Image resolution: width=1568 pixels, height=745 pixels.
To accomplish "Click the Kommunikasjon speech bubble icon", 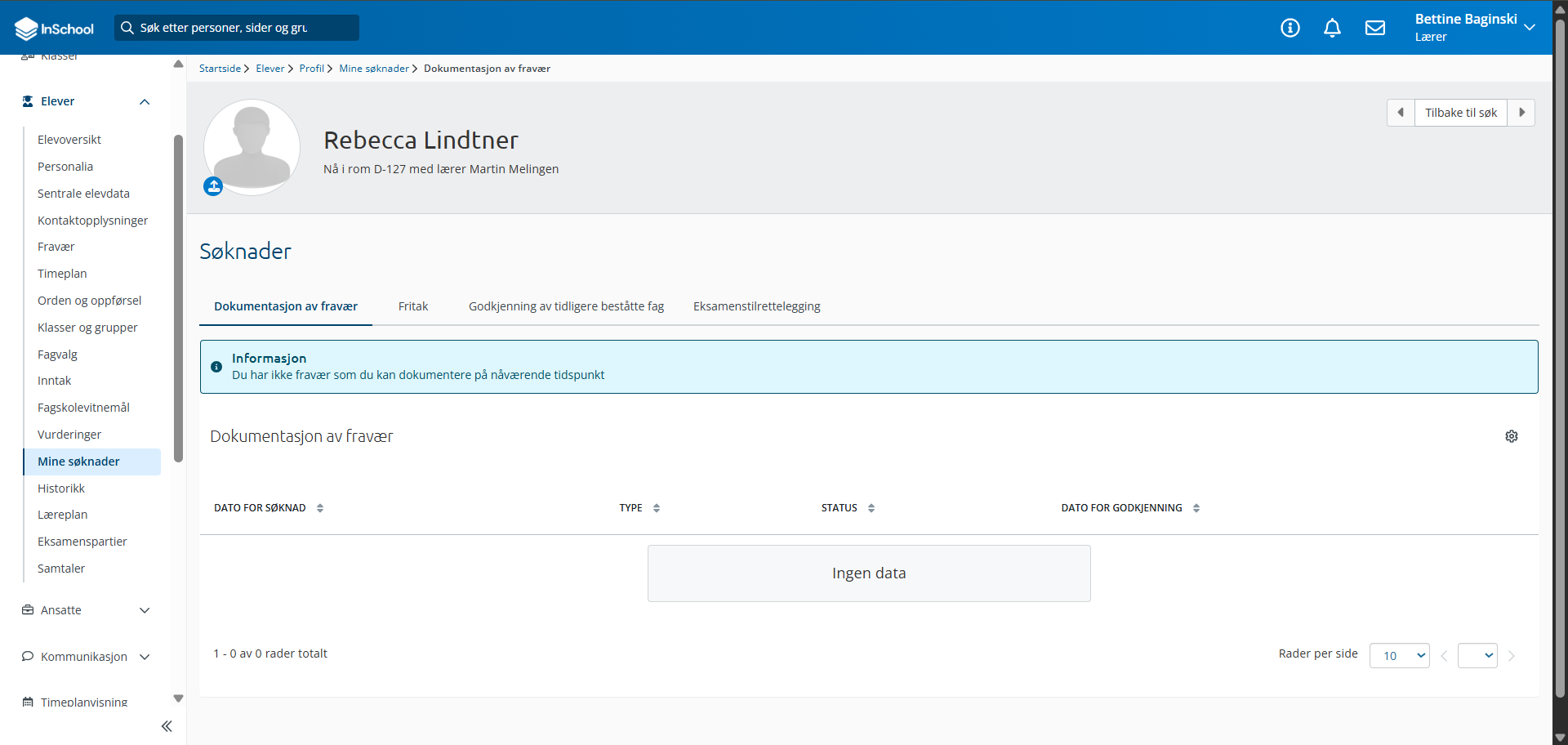I will pyautogui.click(x=28, y=657).
